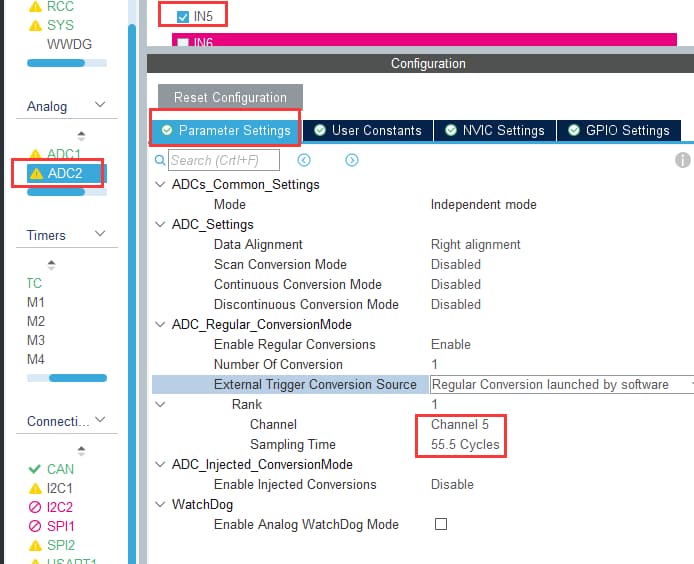Enable Analog WatchDog Mode checkbox
The image size is (694, 564).
click(x=440, y=524)
